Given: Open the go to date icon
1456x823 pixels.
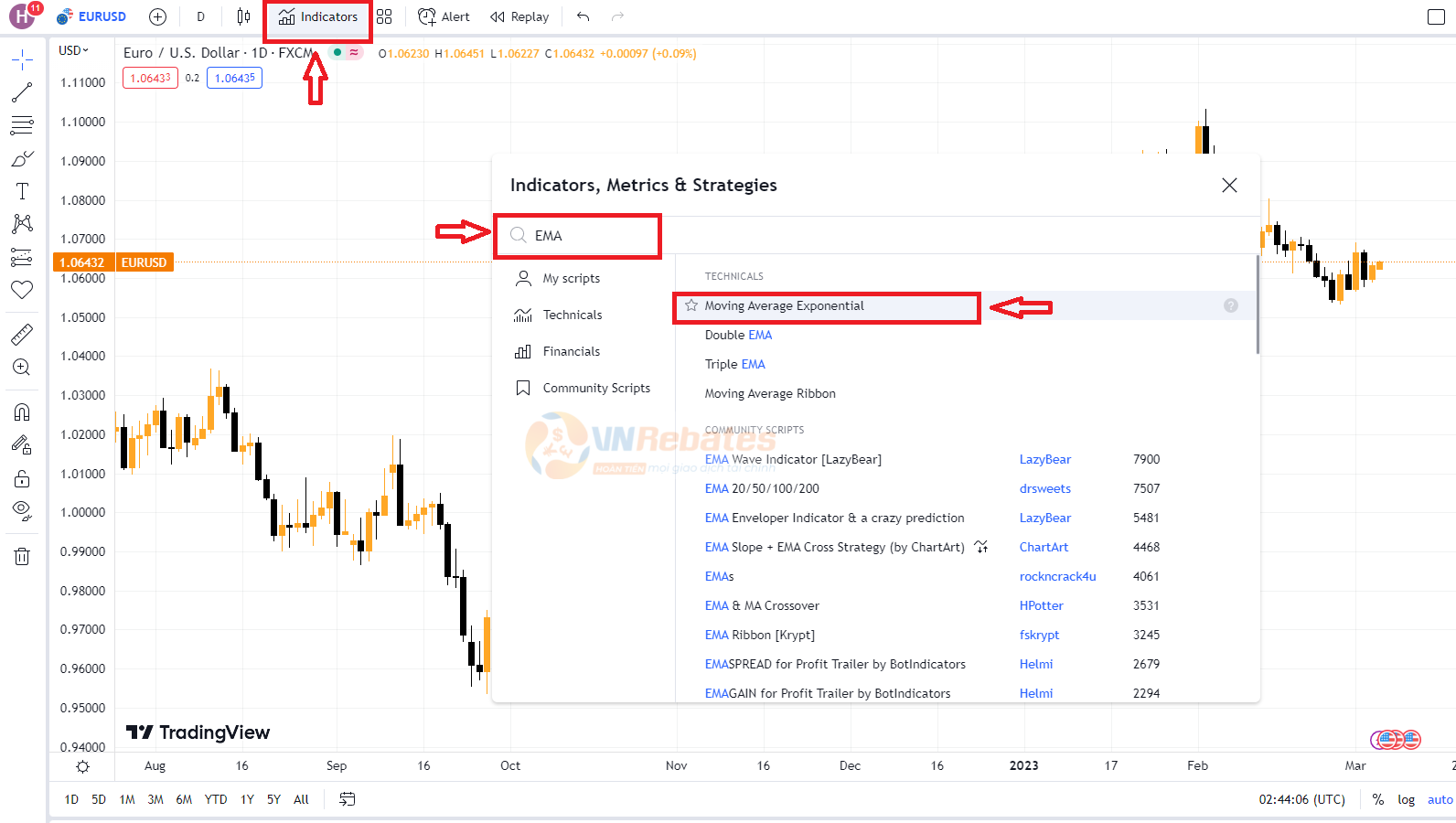Looking at the screenshot, I should click(x=347, y=799).
